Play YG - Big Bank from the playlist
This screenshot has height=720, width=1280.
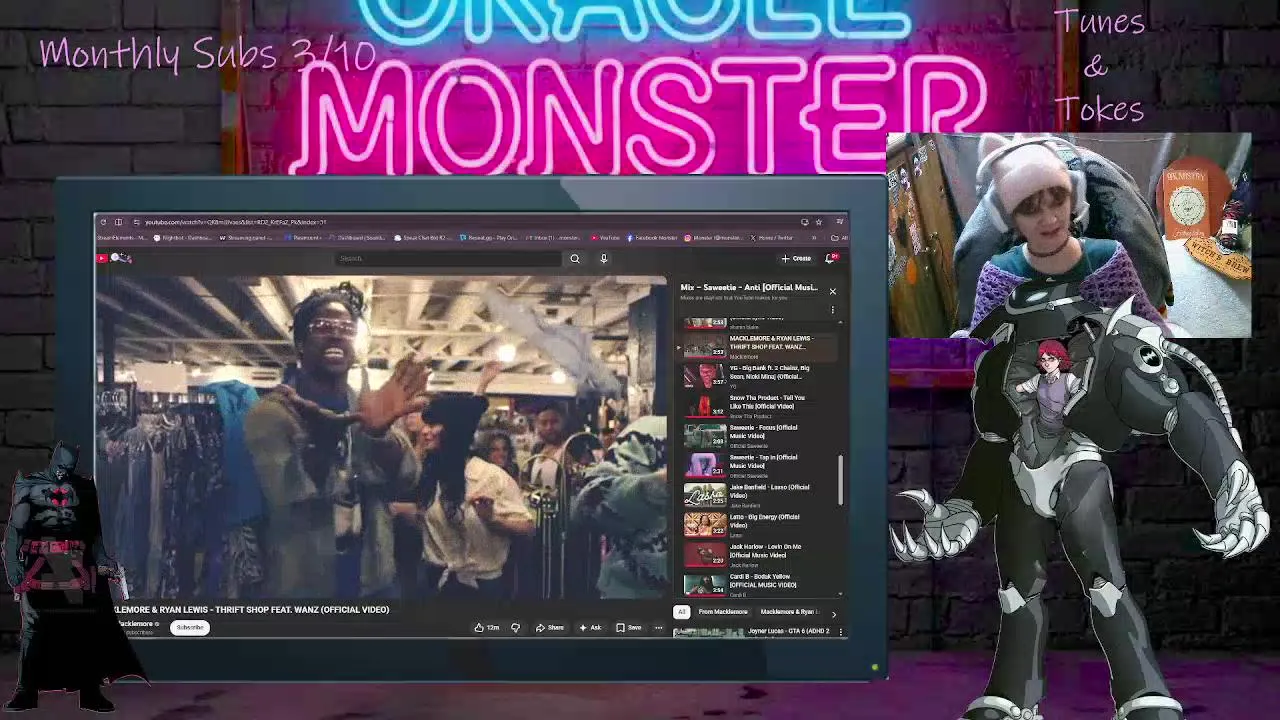point(760,376)
